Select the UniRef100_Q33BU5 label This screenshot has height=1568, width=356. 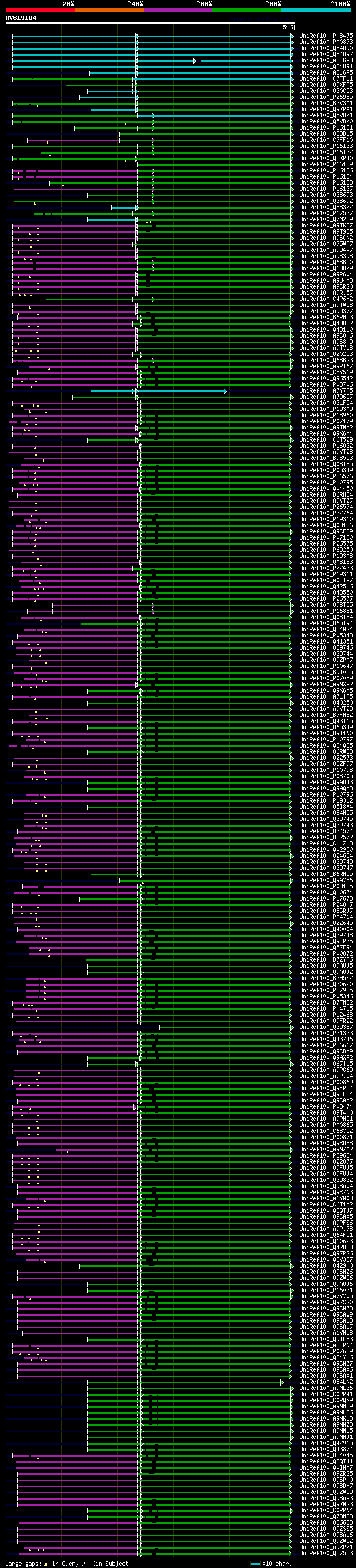325,134
